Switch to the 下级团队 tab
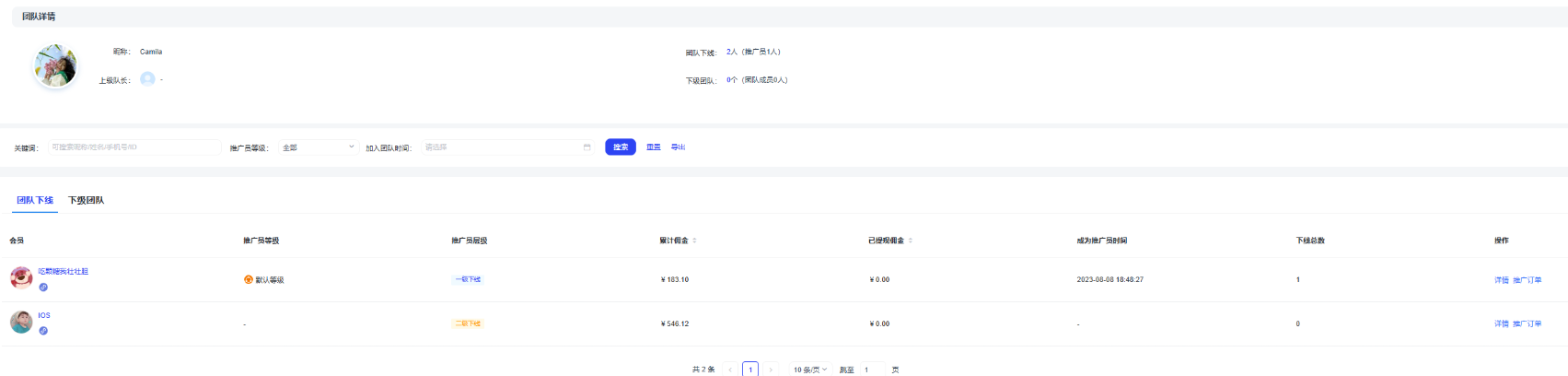The height and width of the screenshot is (376, 1568). [x=86, y=200]
